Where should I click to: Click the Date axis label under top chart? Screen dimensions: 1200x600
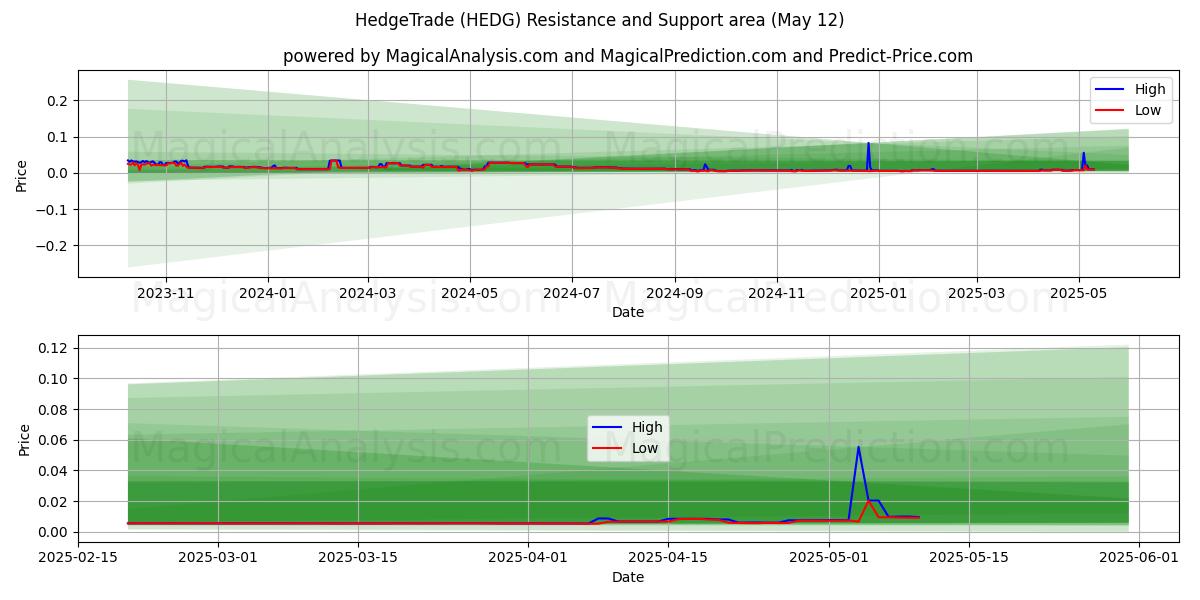coord(628,312)
